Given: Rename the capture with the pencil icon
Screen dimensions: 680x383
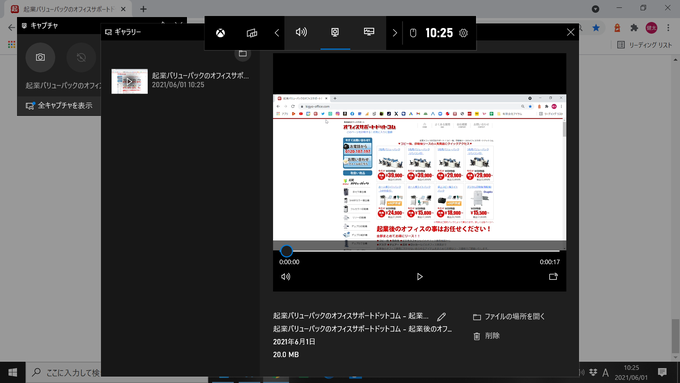Looking at the screenshot, I should click(x=441, y=317).
